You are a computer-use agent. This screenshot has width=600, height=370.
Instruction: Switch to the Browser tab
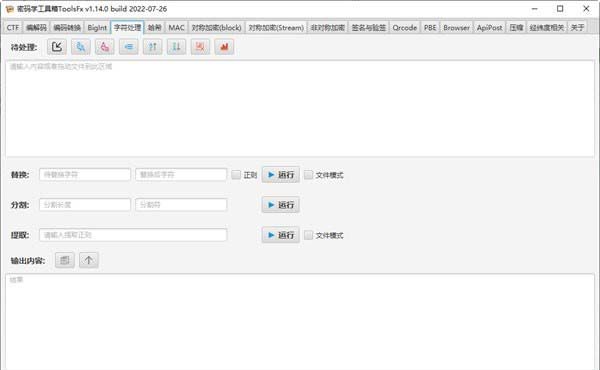457,28
